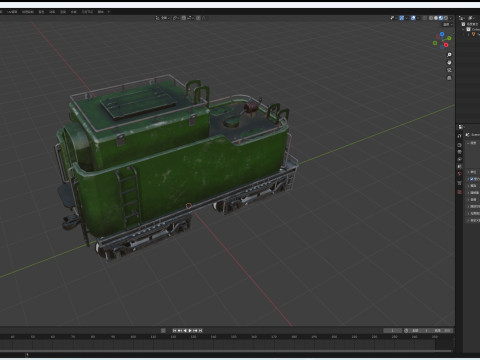Jump to the previous keyframe
This screenshot has width=480, height=360.
tap(180, 330)
